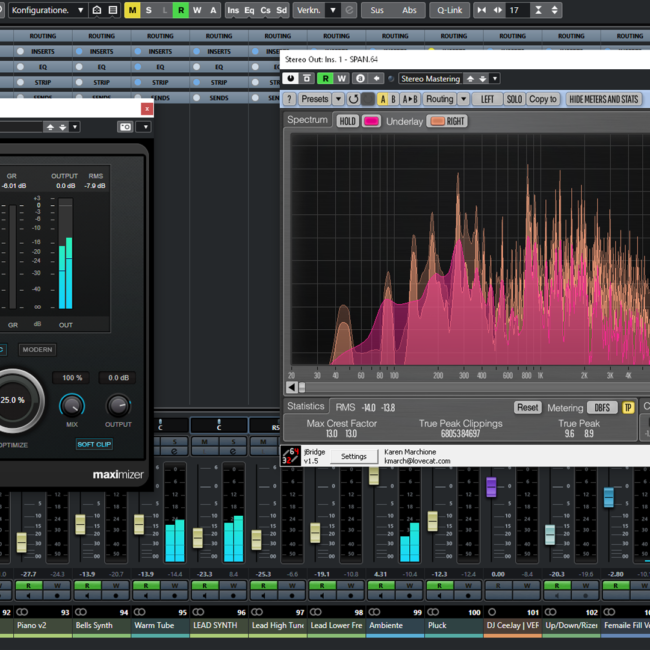The image size is (650, 650).
Task: Toggle Read automation on Piano v2 channel
Action: tap(29, 585)
